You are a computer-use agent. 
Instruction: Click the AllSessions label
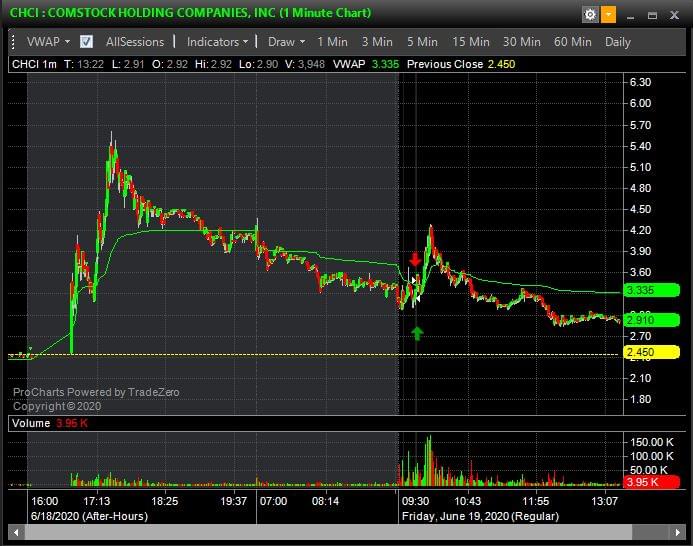click(135, 42)
